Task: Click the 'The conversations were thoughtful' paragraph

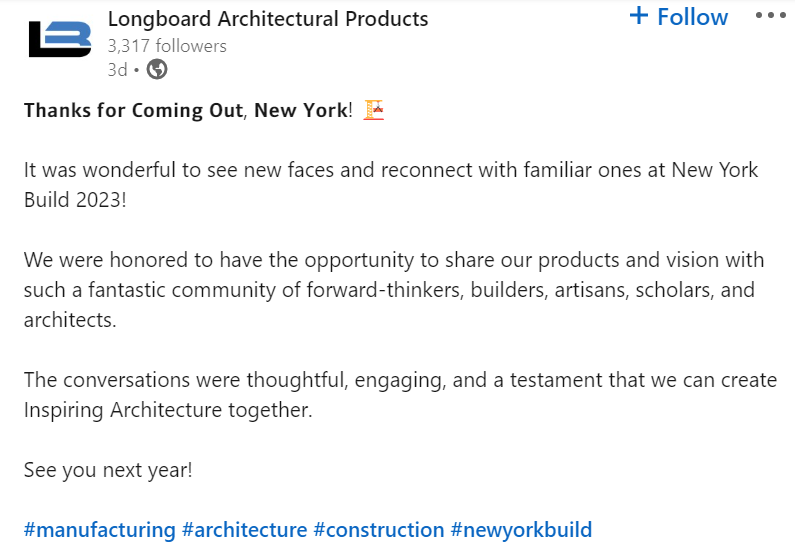Action: click(400, 394)
